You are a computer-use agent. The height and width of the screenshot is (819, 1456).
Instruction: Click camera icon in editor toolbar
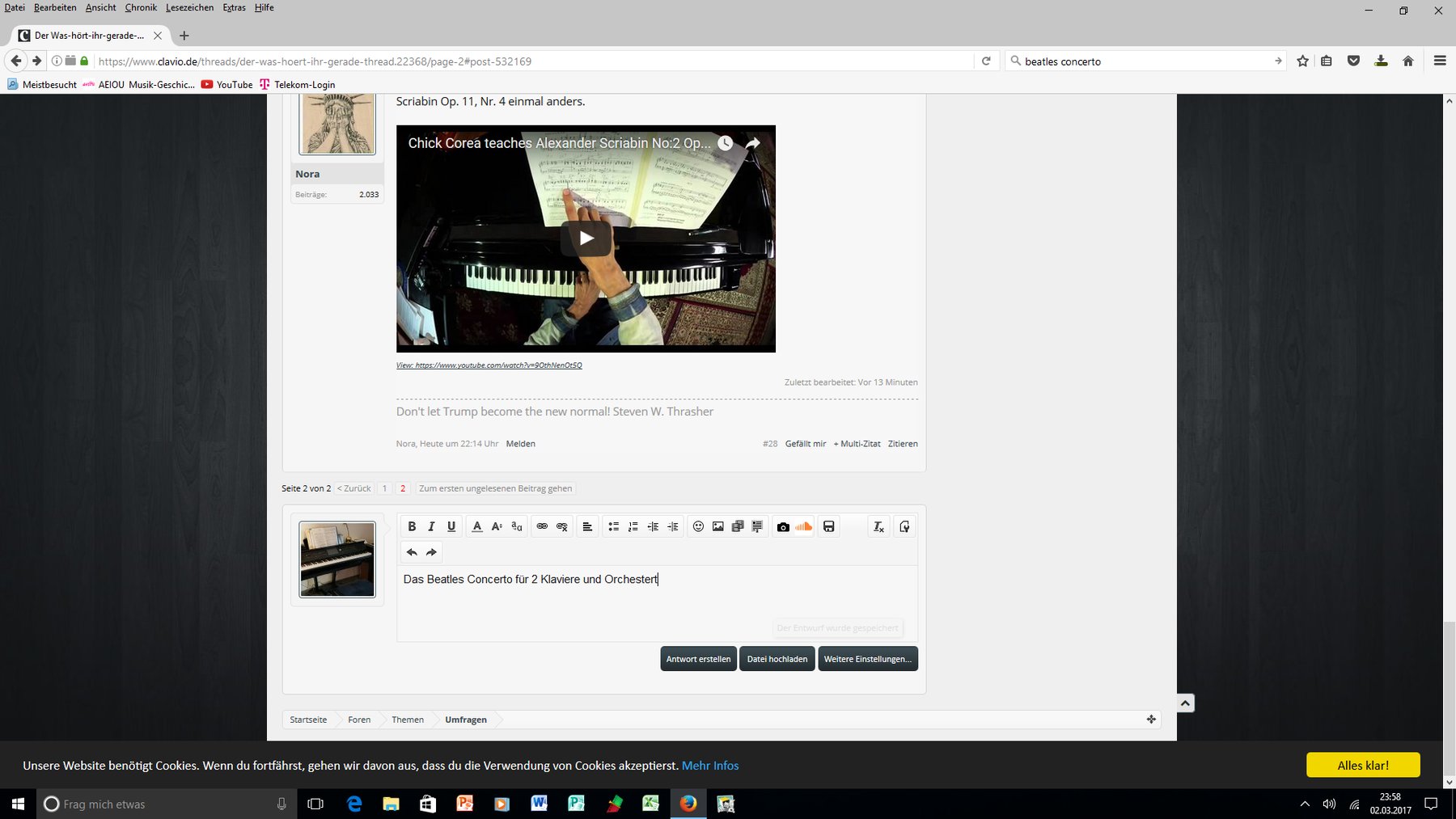tap(783, 526)
